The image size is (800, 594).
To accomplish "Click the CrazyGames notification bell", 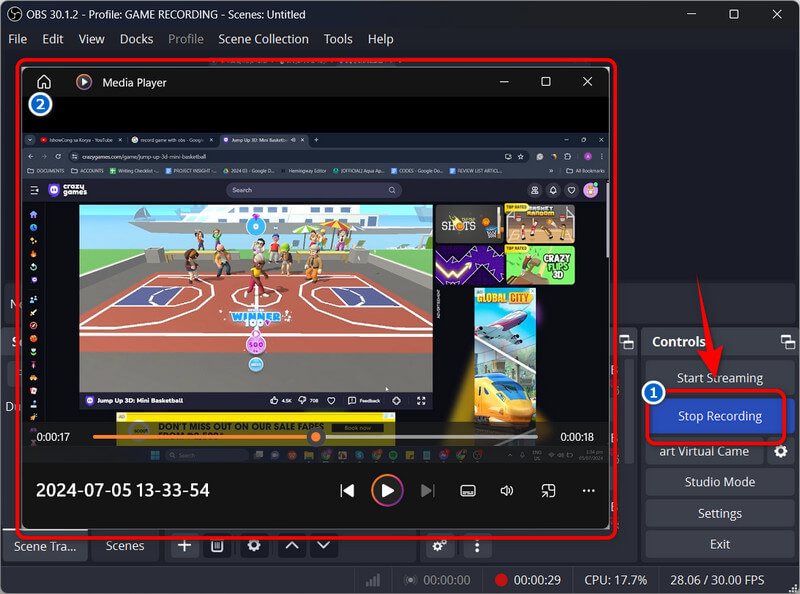I will click(553, 190).
